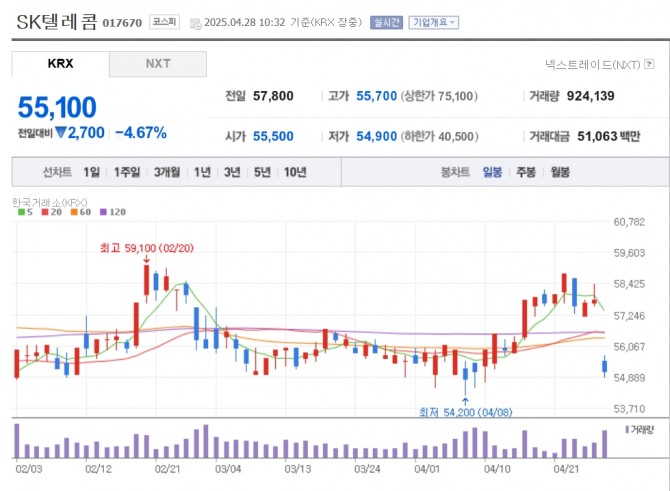Open the 기업개요 dropdown
The image size is (670, 491).
(434, 21)
